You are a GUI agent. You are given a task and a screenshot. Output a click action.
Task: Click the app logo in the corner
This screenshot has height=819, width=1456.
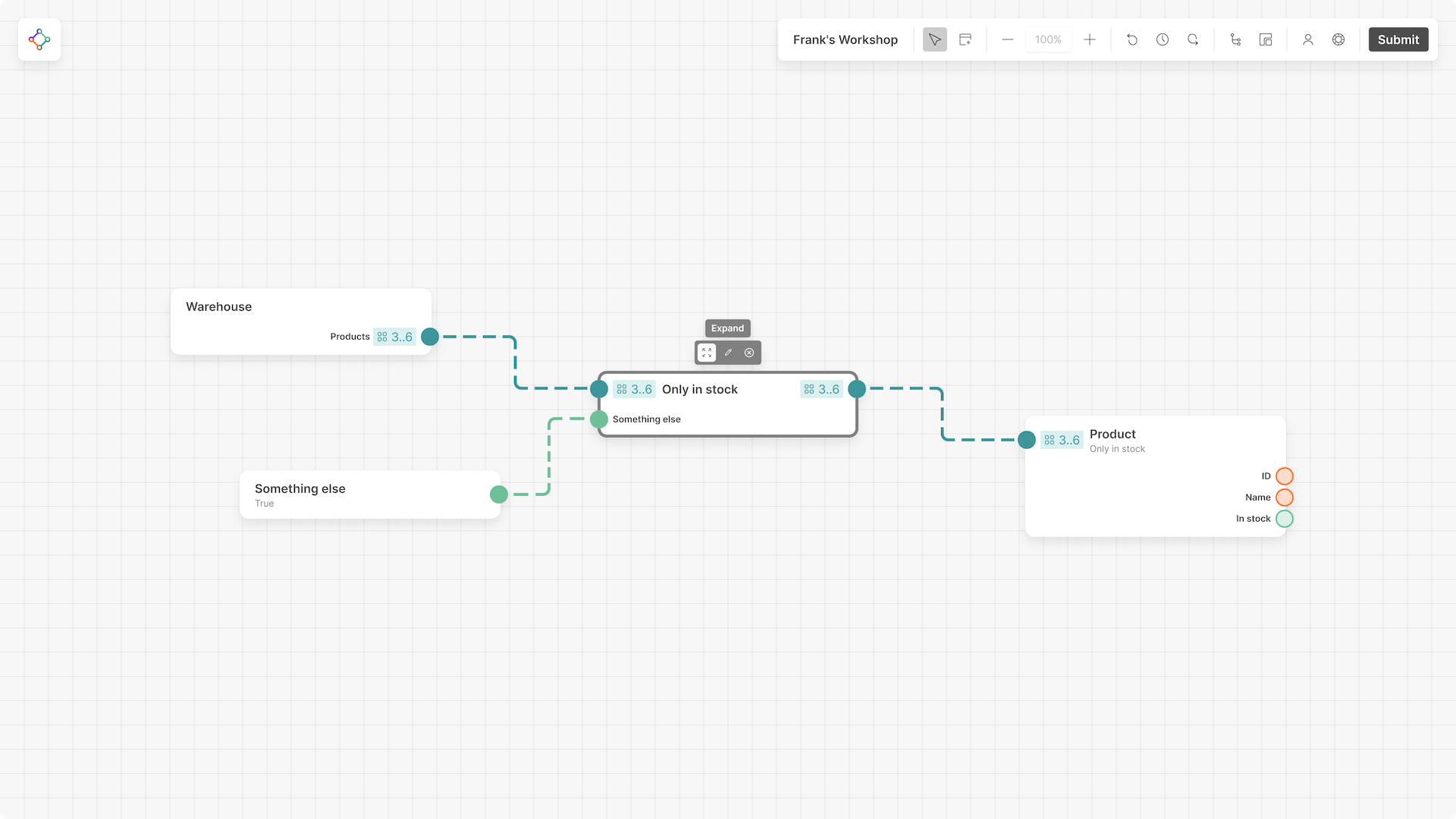point(39,39)
